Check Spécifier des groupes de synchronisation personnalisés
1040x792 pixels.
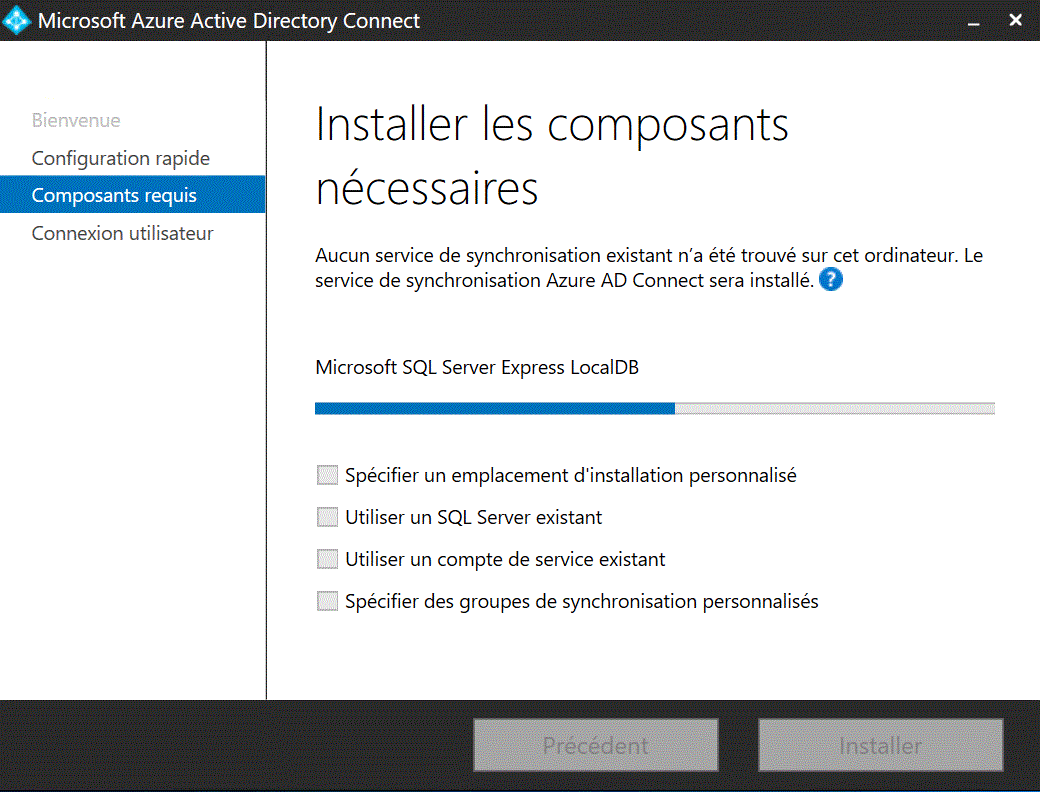(x=327, y=601)
